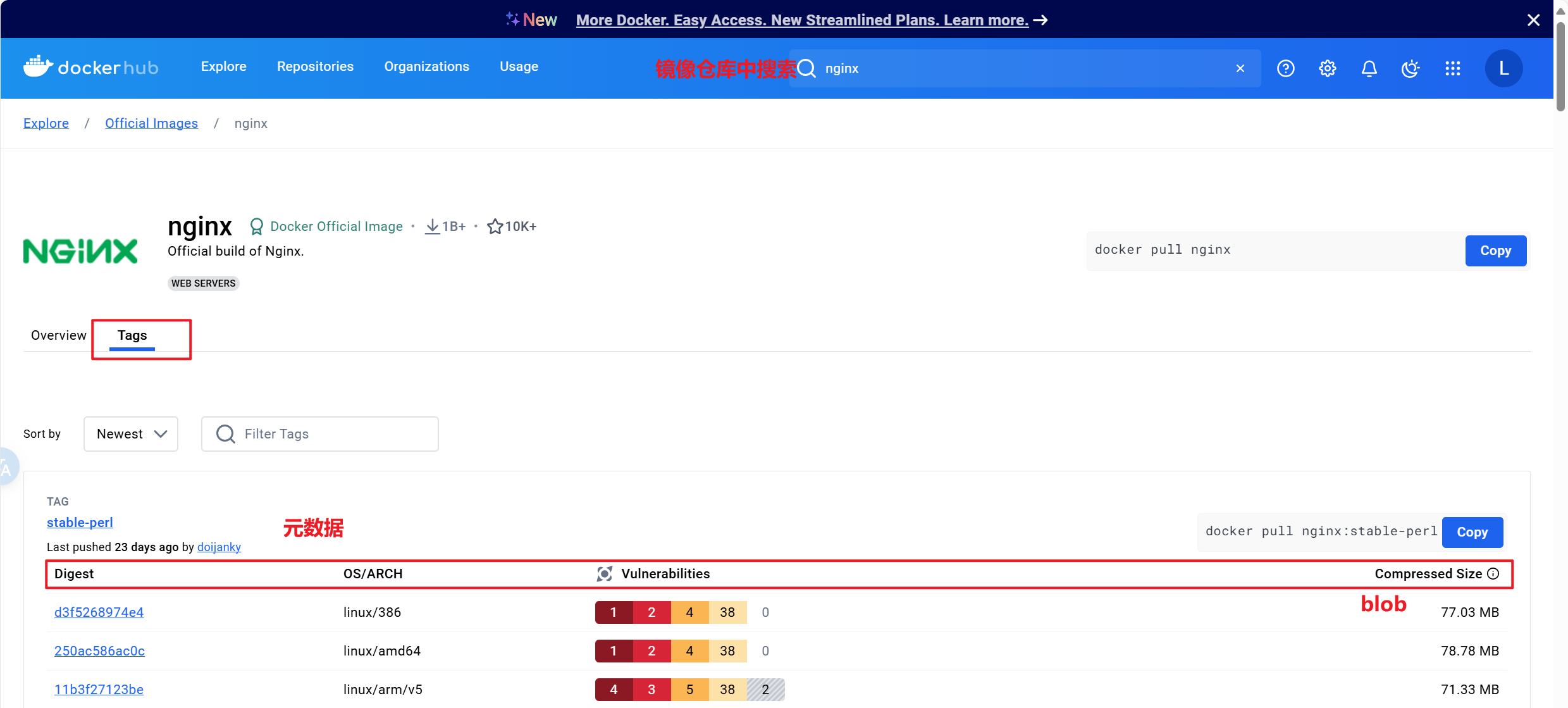This screenshot has height=708, width=1568.
Task: Open the Sort by Newest dropdown
Action: coord(131,434)
